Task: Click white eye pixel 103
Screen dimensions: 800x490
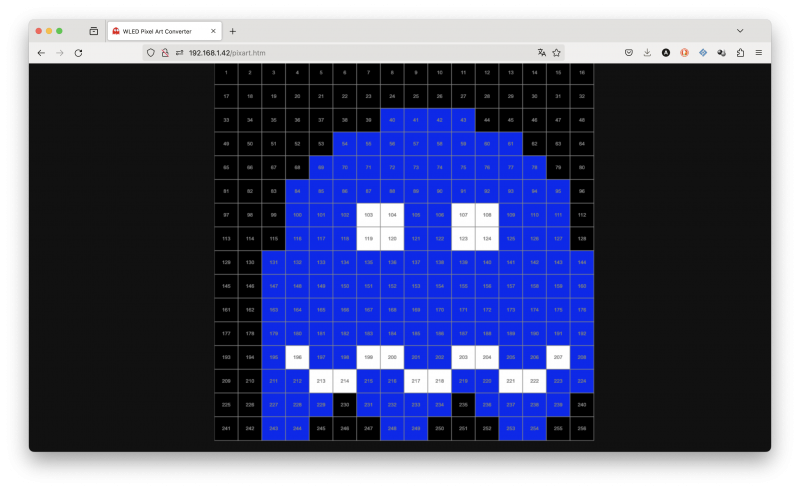Action: coord(368,215)
